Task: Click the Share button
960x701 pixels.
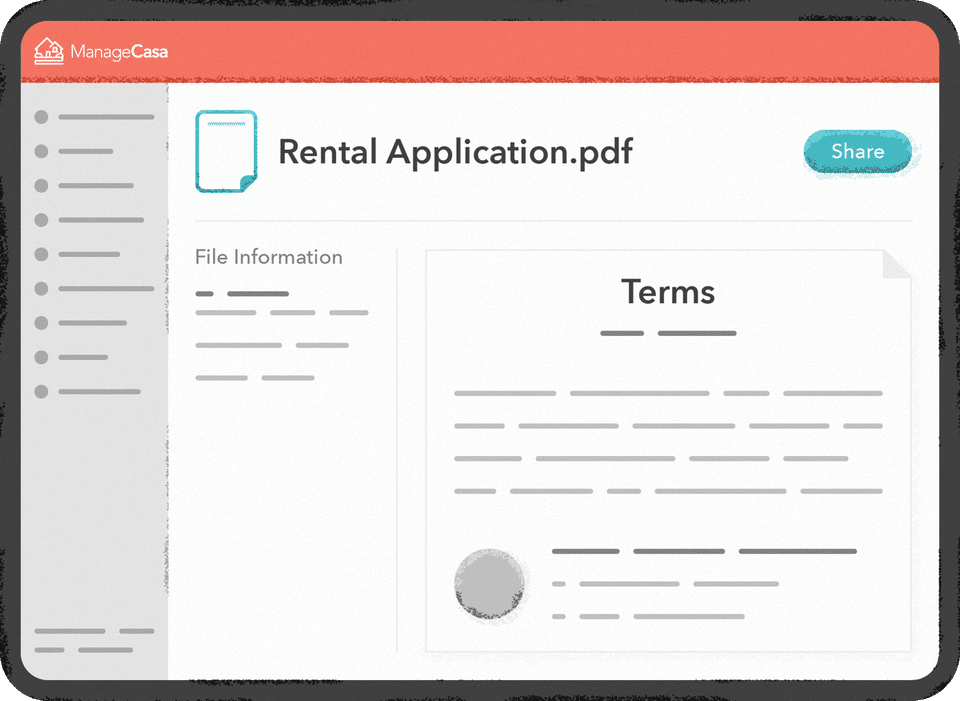Action: (858, 151)
